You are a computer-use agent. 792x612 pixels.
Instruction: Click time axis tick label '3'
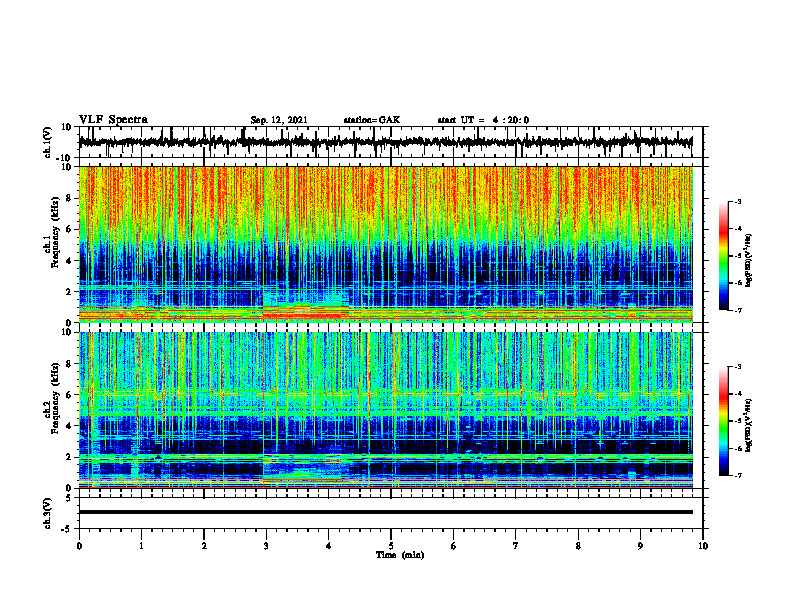point(266,546)
